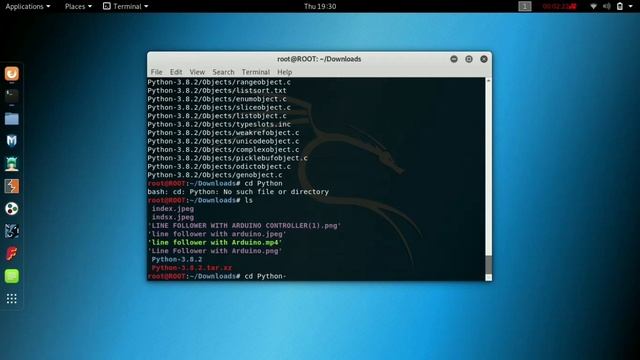The height and width of the screenshot is (360, 640).
Task: Click the 'Python-3.8.2/Objects/rangeobject.c' line
Action: point(219,82)
